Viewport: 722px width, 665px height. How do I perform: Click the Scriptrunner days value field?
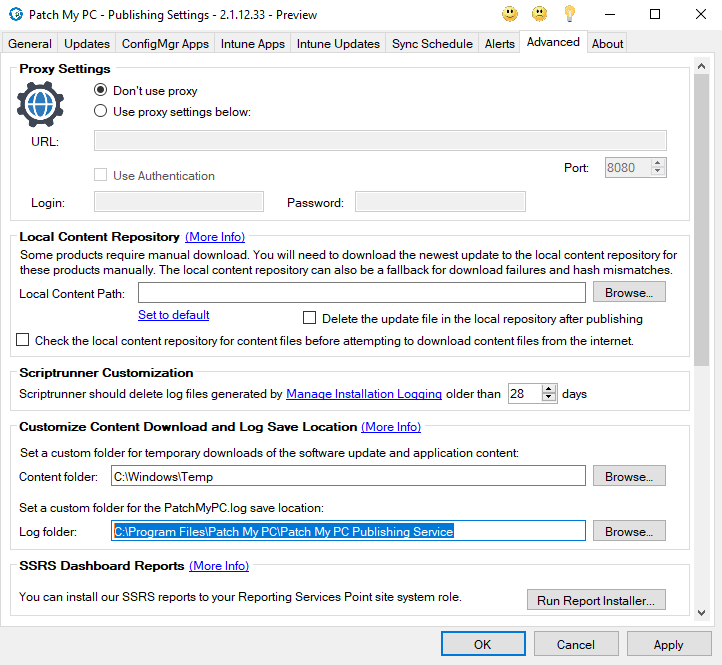click(525, 394)
